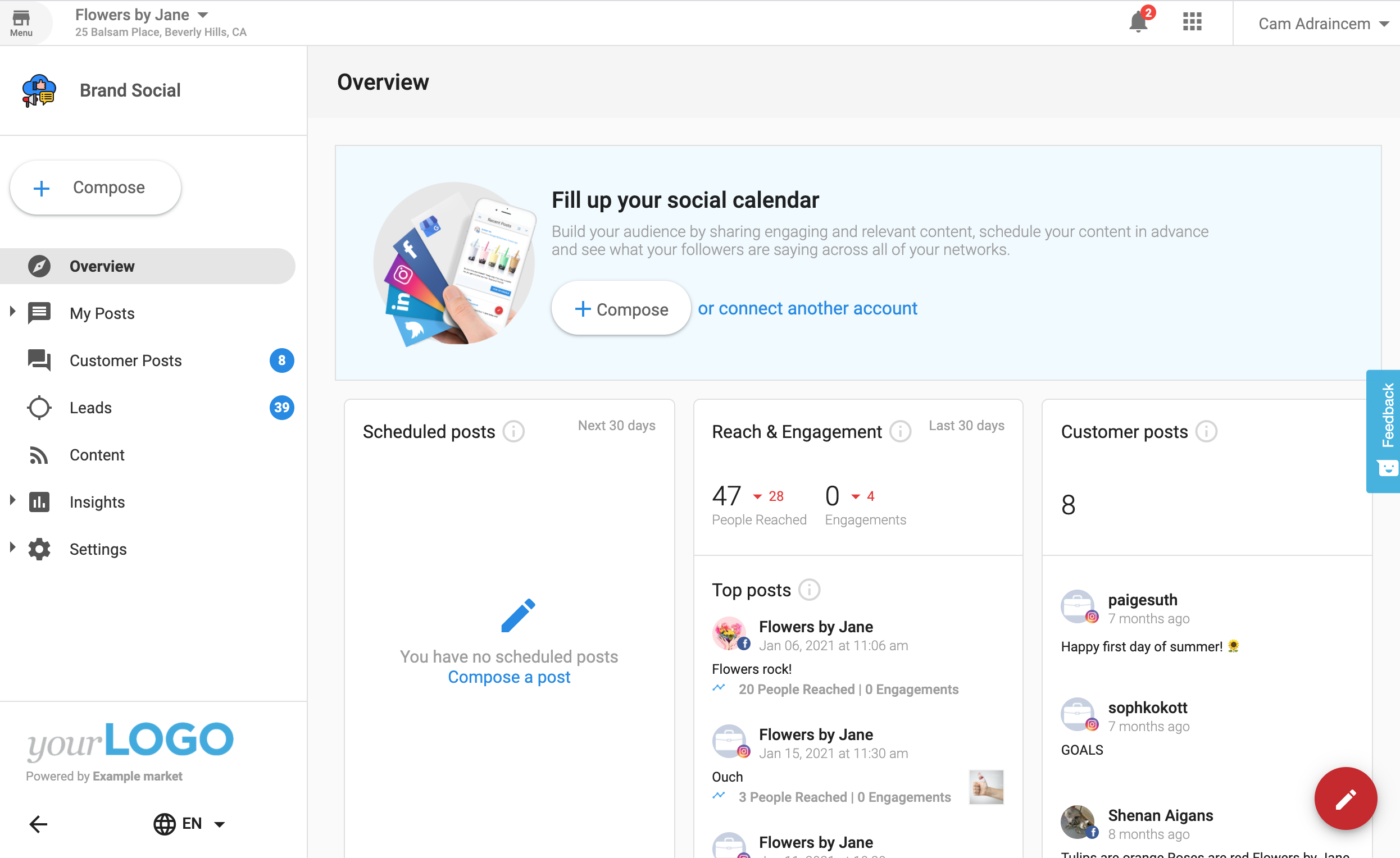Image resolution: width=1400 pixels, height=858 pixels.
Task: Follow 'or connect another account' link
Action: click(x=807, y=308)
